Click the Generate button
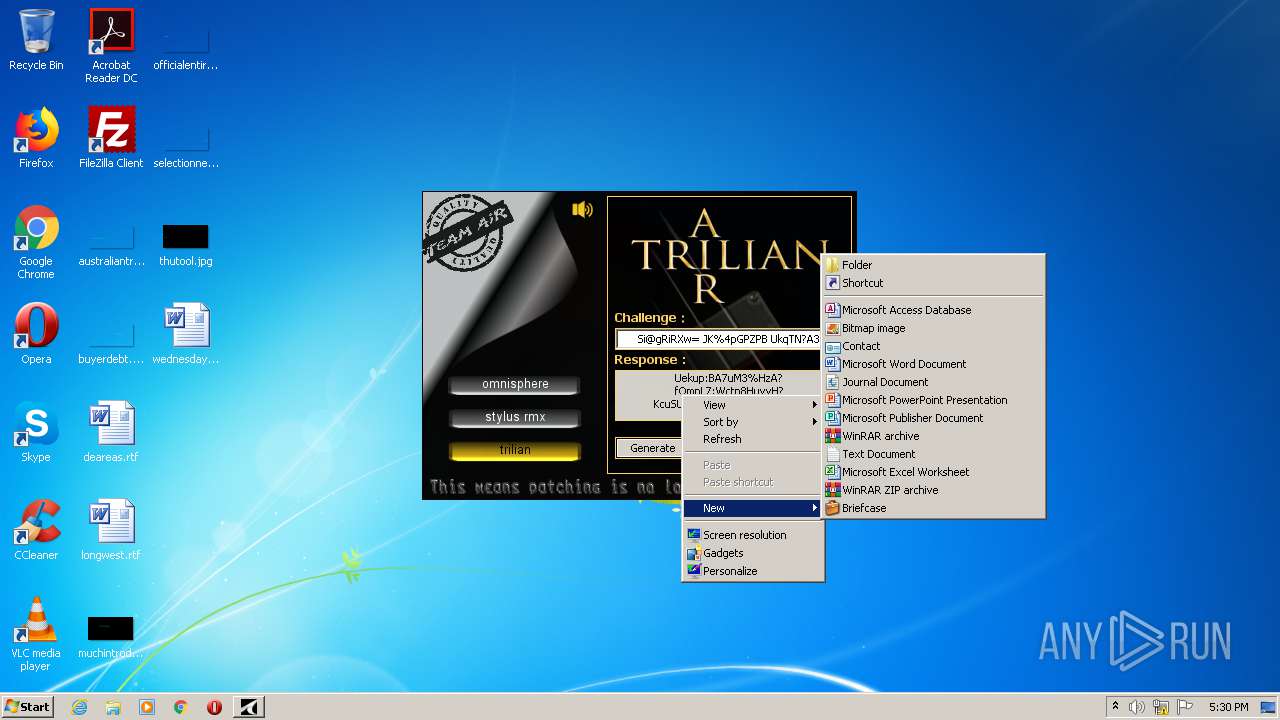Screen dimensions: 1280x720 point(649,448)
